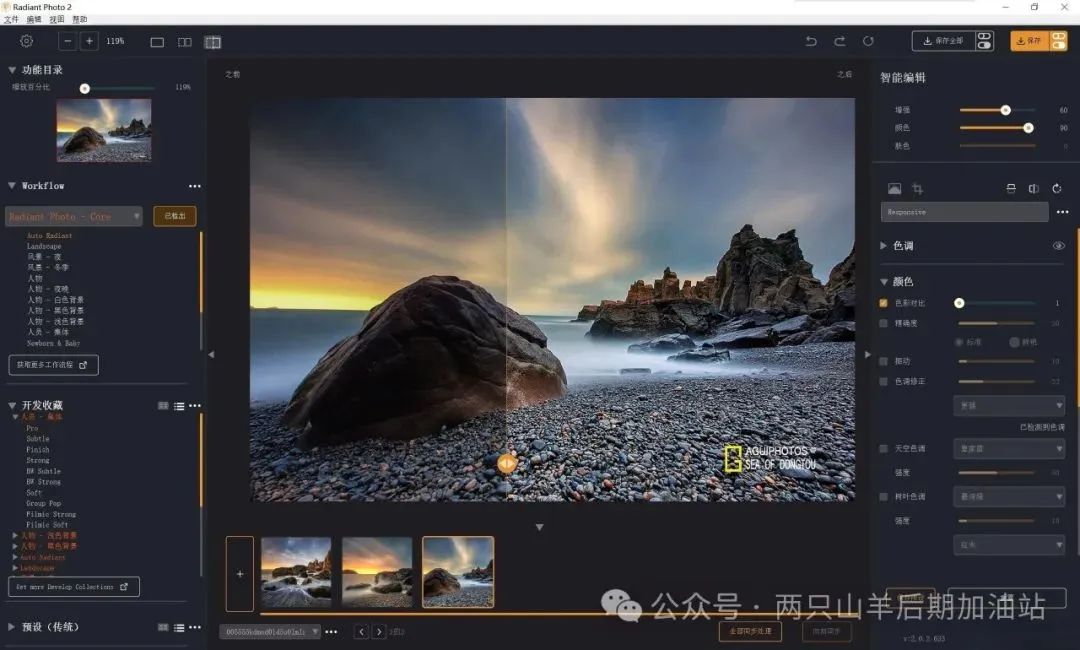The image size is (1080, 650).
Task: Go to the next image arrow
Action: point(379,631)
